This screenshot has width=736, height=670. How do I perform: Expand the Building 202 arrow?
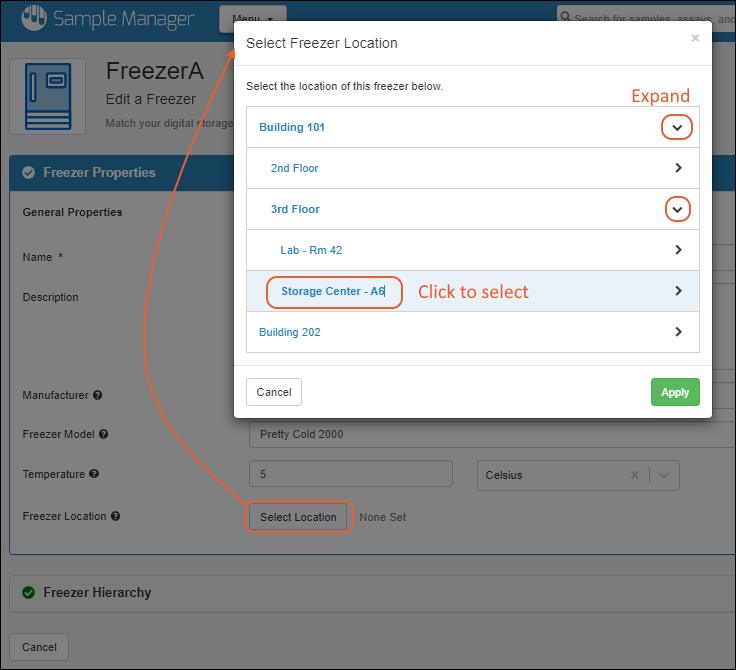click(678, 332)
